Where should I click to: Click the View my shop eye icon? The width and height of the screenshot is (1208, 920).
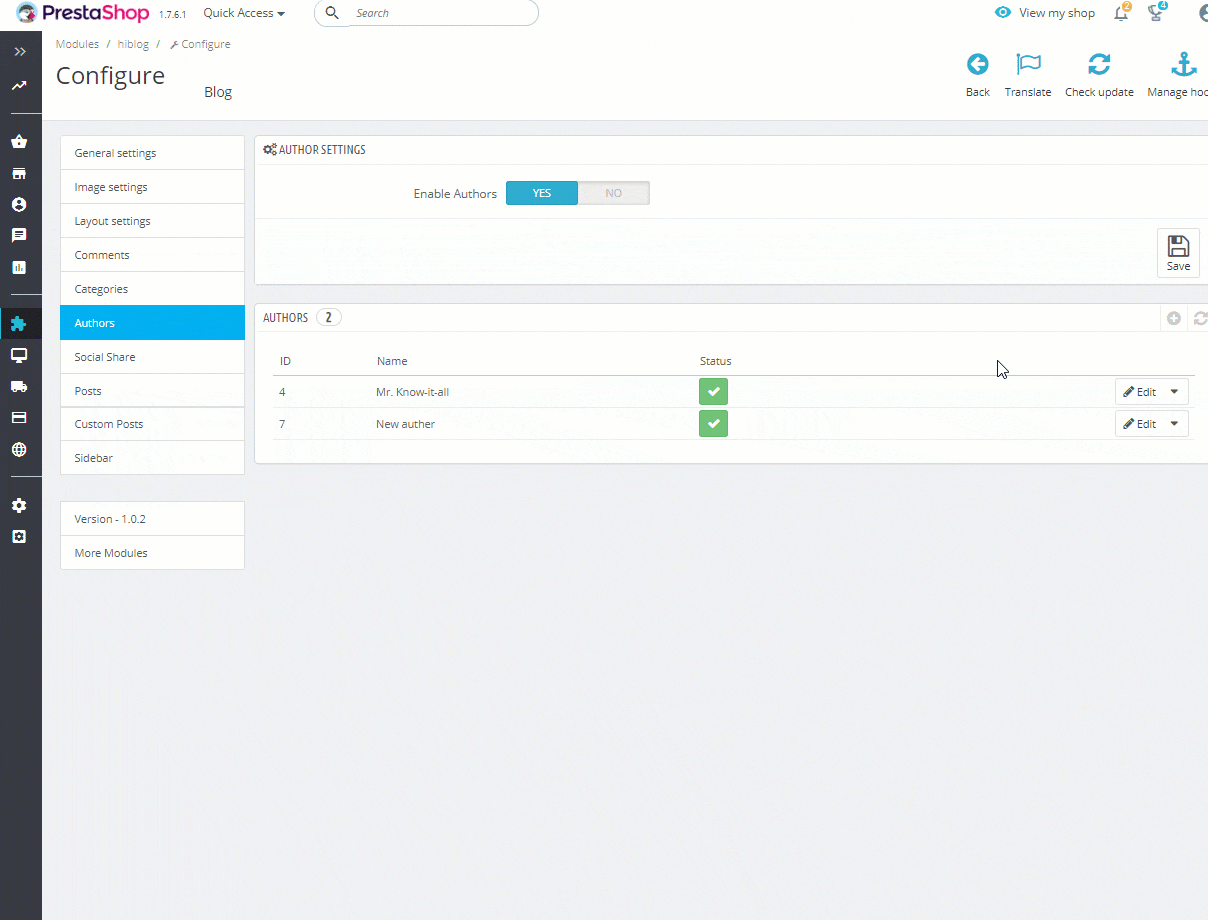(1003, 13)
